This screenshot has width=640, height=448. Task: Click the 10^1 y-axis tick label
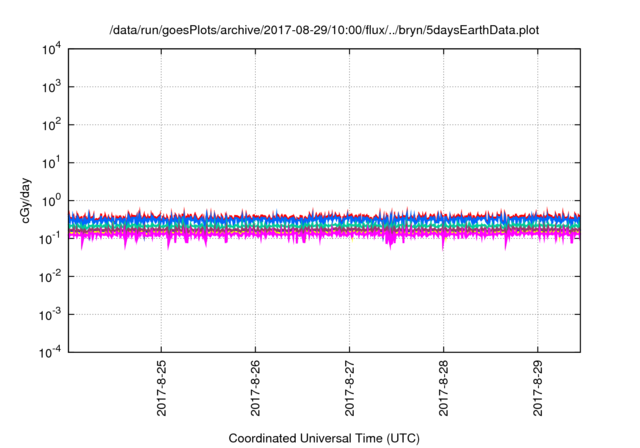[x=52, y=163]
